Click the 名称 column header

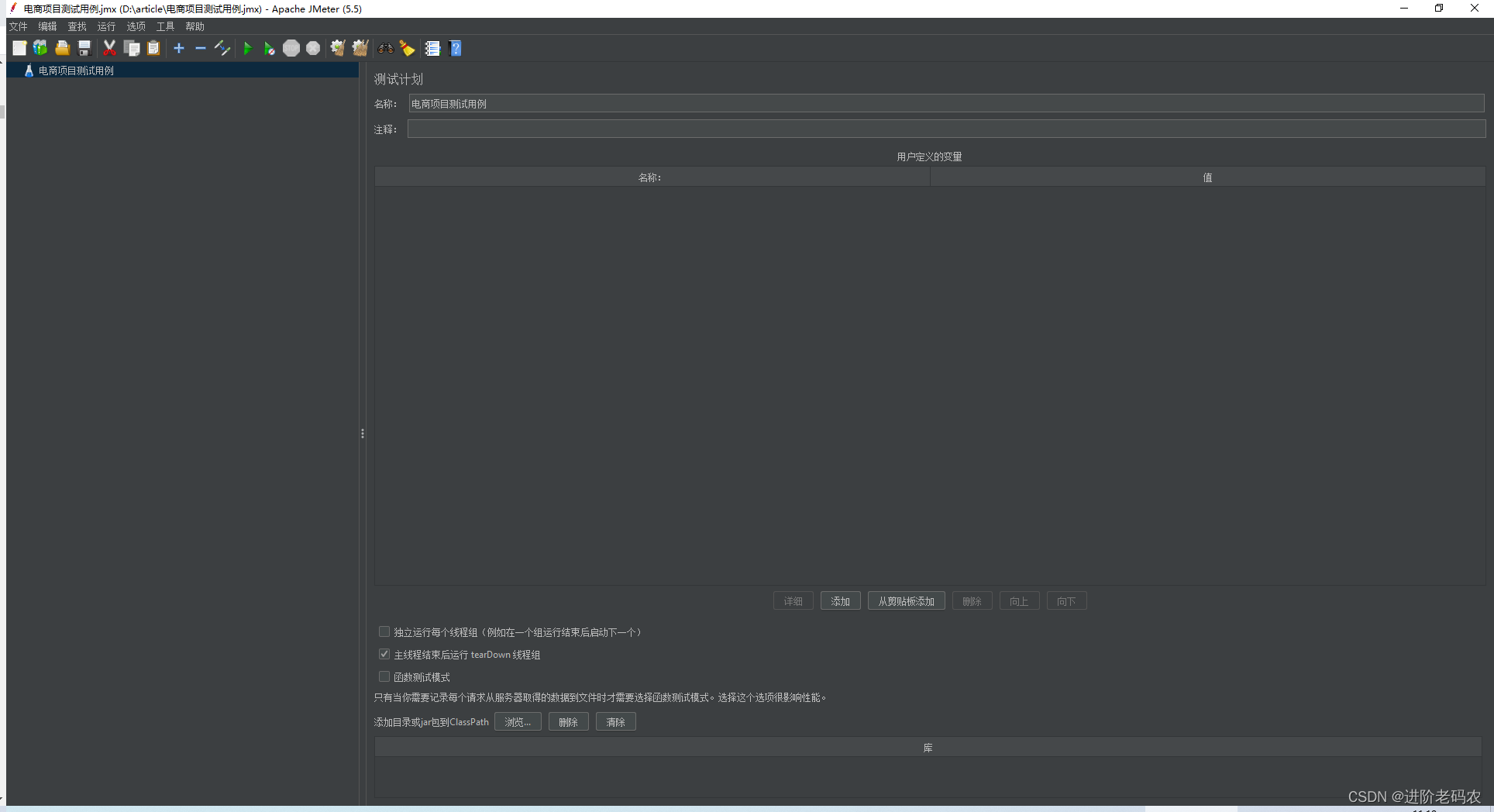652,177
